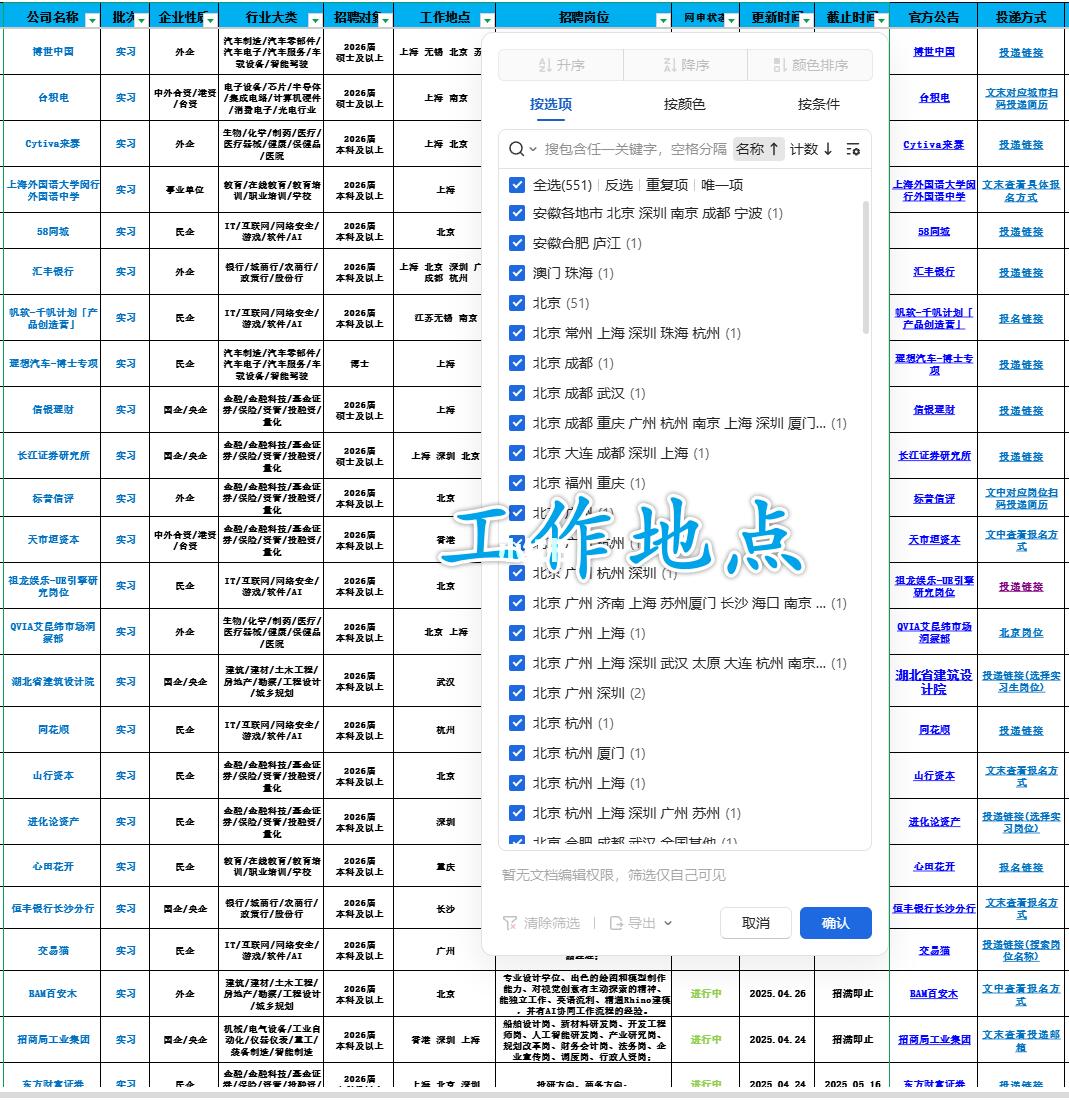Focus the keyword search field in filter
1069x1101 pixels.
(635, 149)
